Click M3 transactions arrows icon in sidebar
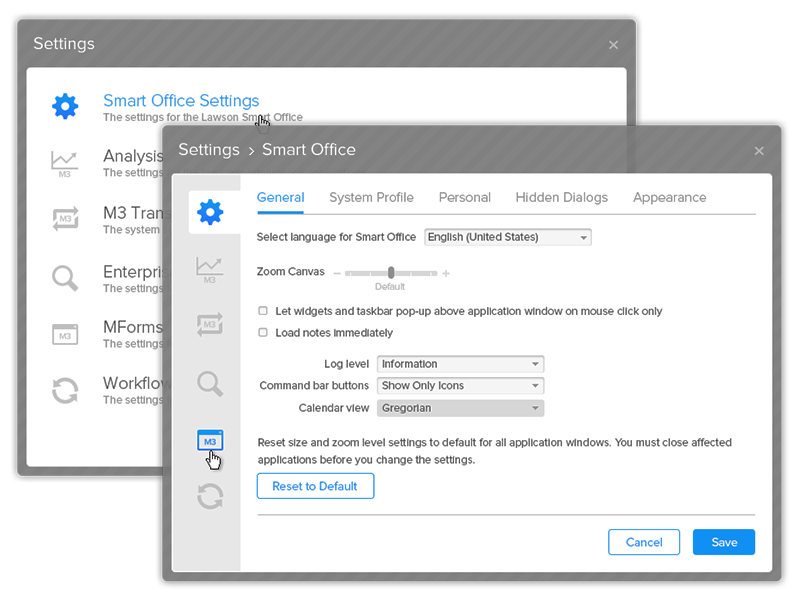The height and width of the screenshot is (600, 800). tap(210, 324)
